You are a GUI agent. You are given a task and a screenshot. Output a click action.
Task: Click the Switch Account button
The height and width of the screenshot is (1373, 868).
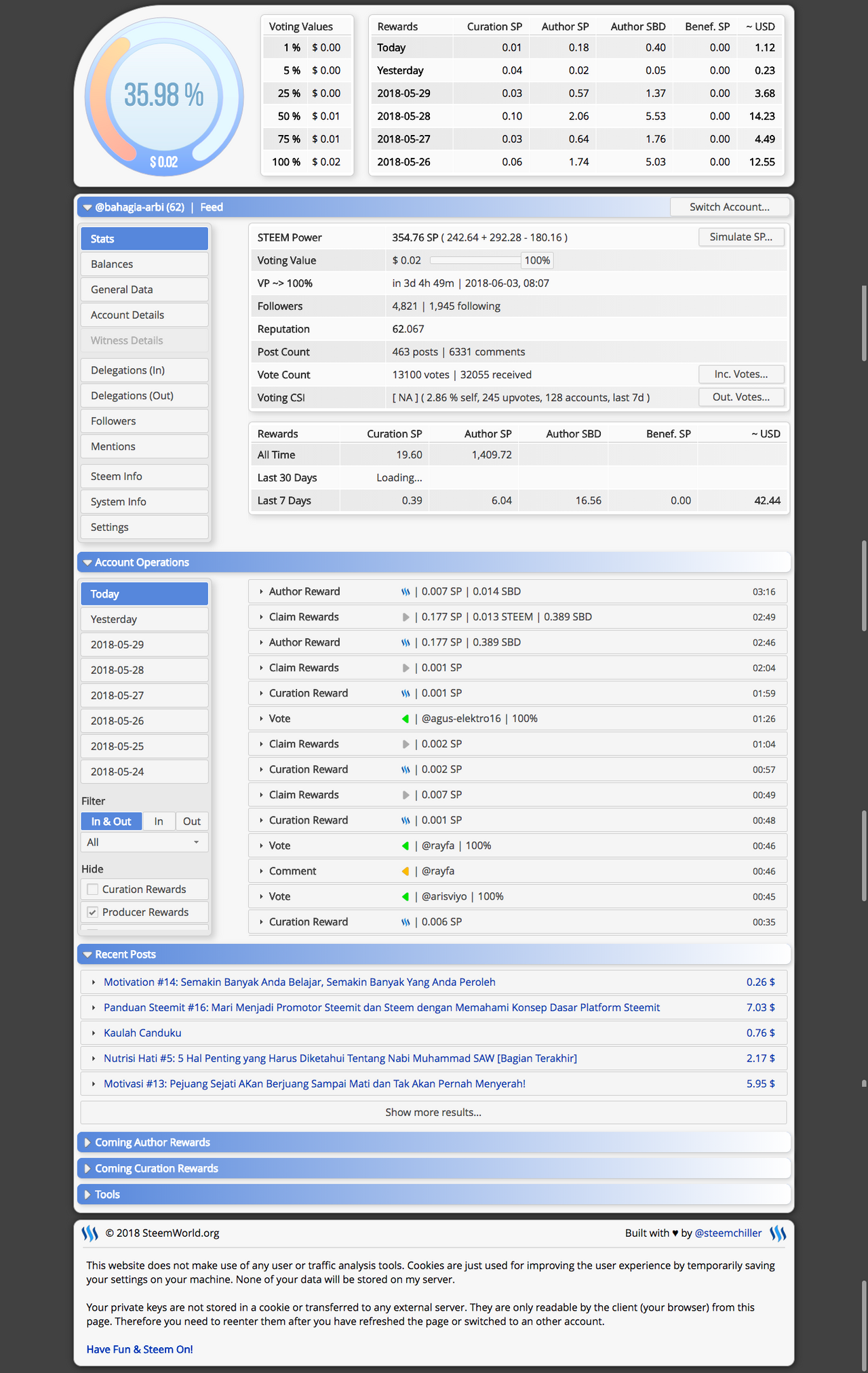tap(730, 207)
